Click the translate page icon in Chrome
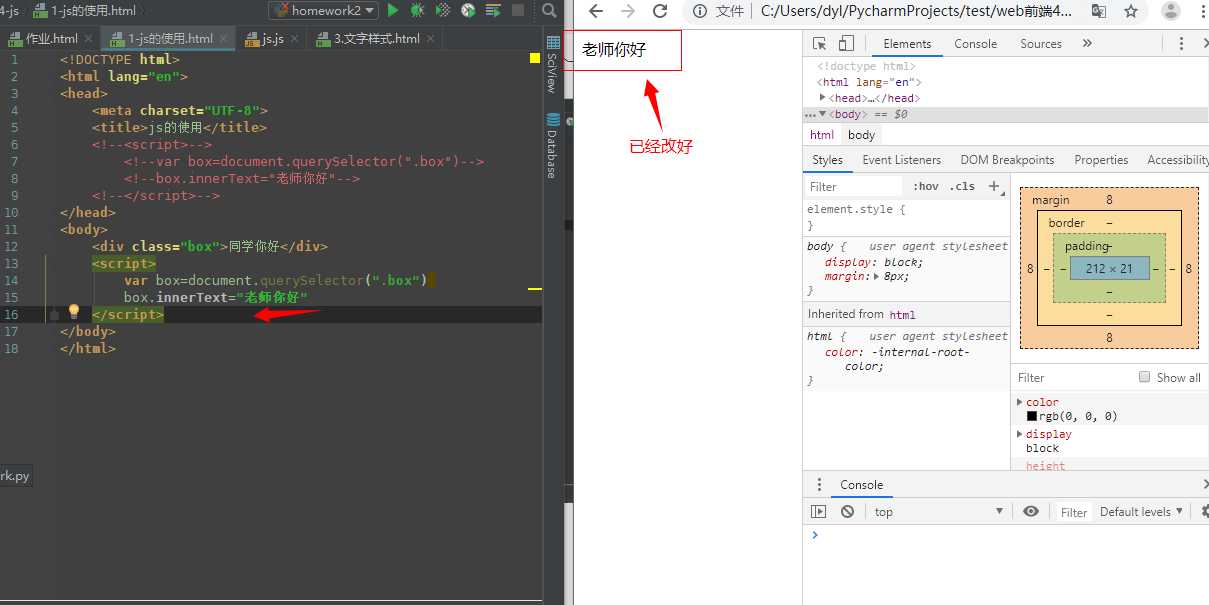The width and height of the screenshot is (1209, 605). 1098,11
